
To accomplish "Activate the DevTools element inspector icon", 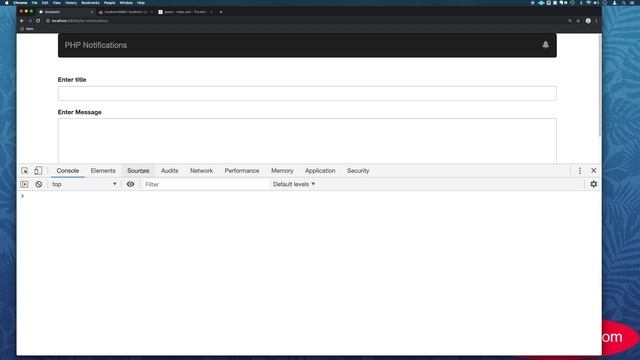I will click(x=25, y=171).
